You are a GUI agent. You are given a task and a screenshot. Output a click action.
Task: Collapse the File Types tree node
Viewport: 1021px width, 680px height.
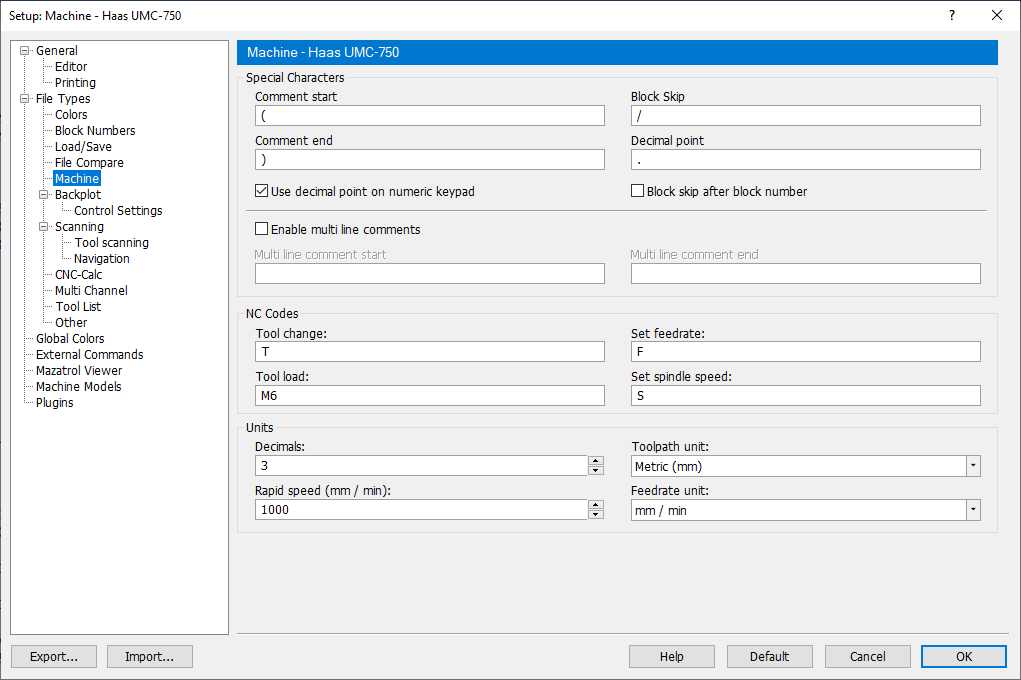[25, 99]
